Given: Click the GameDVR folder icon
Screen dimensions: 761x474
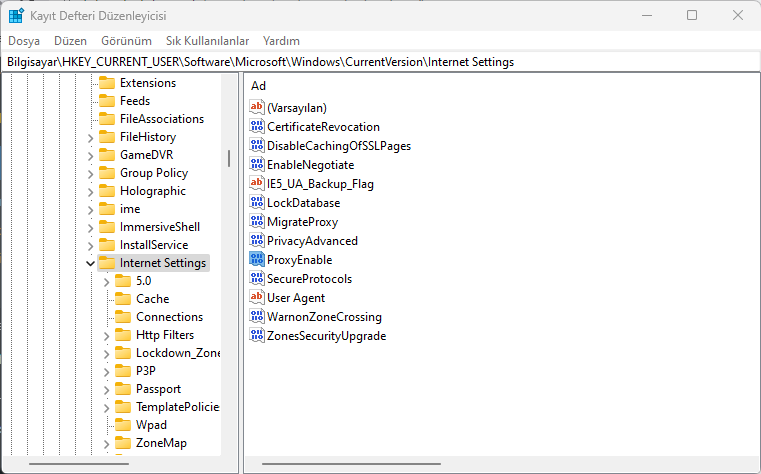Looking at the screenshot, I should coord(107,155).
